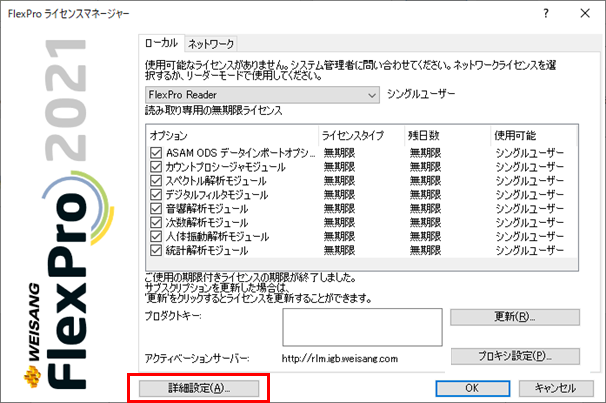Uncheck スペクトル解析モジュール option
This screenshot has width=606, height=403.
click(x=156, y=181)
